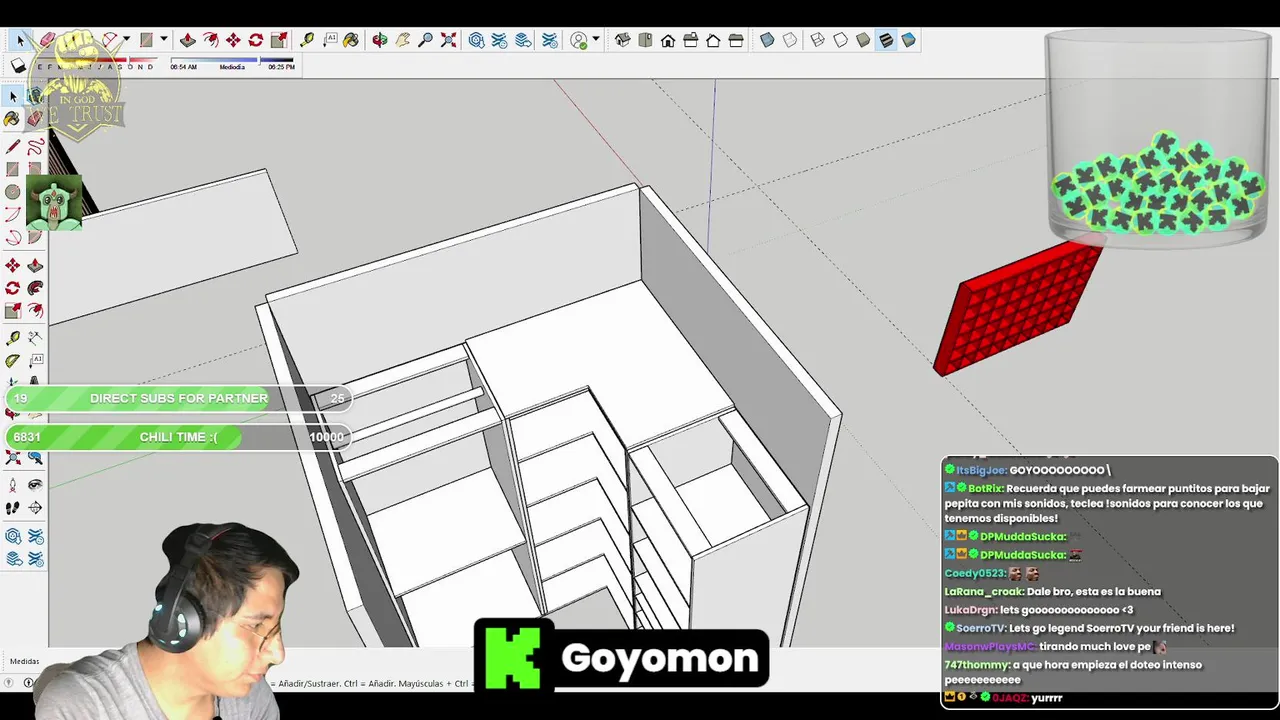This screenshot has height=720, width=1280.
Task: Open the rectangle shapes dropdown arrow
Action: 163,40
